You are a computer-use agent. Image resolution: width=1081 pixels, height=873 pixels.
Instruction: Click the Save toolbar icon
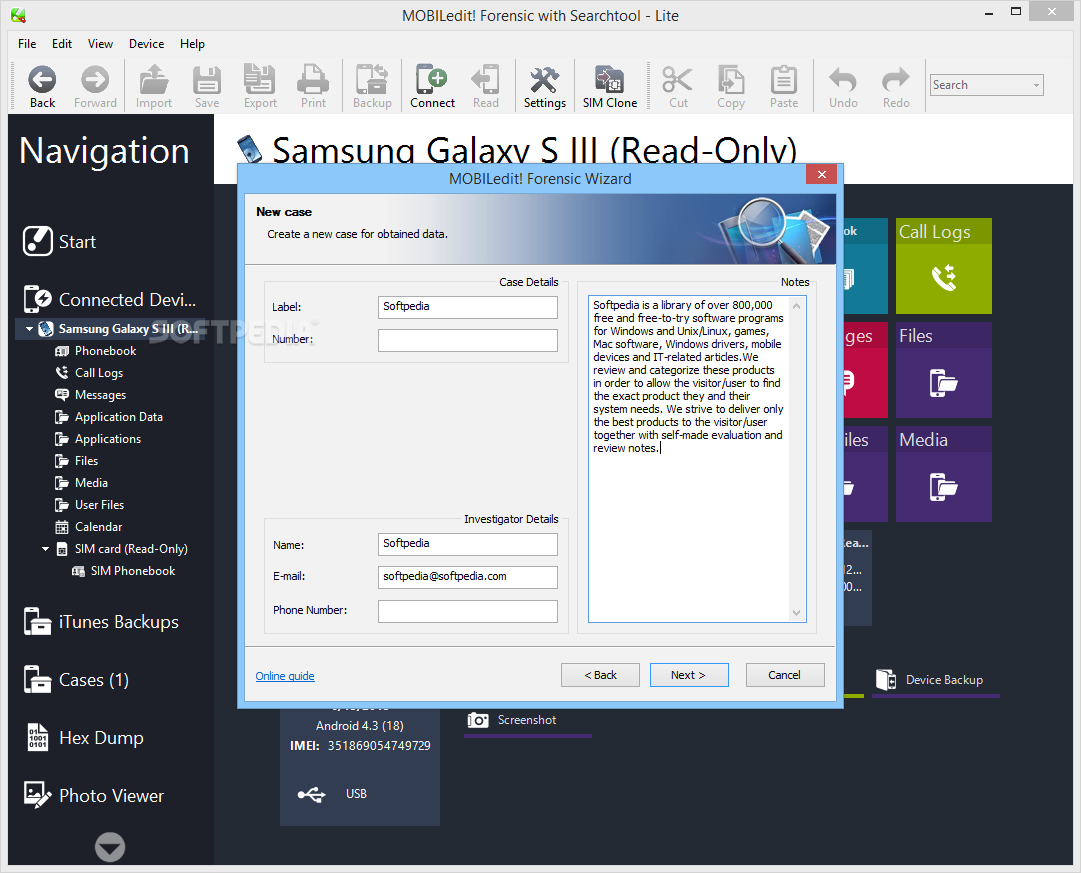coord(207,86)
